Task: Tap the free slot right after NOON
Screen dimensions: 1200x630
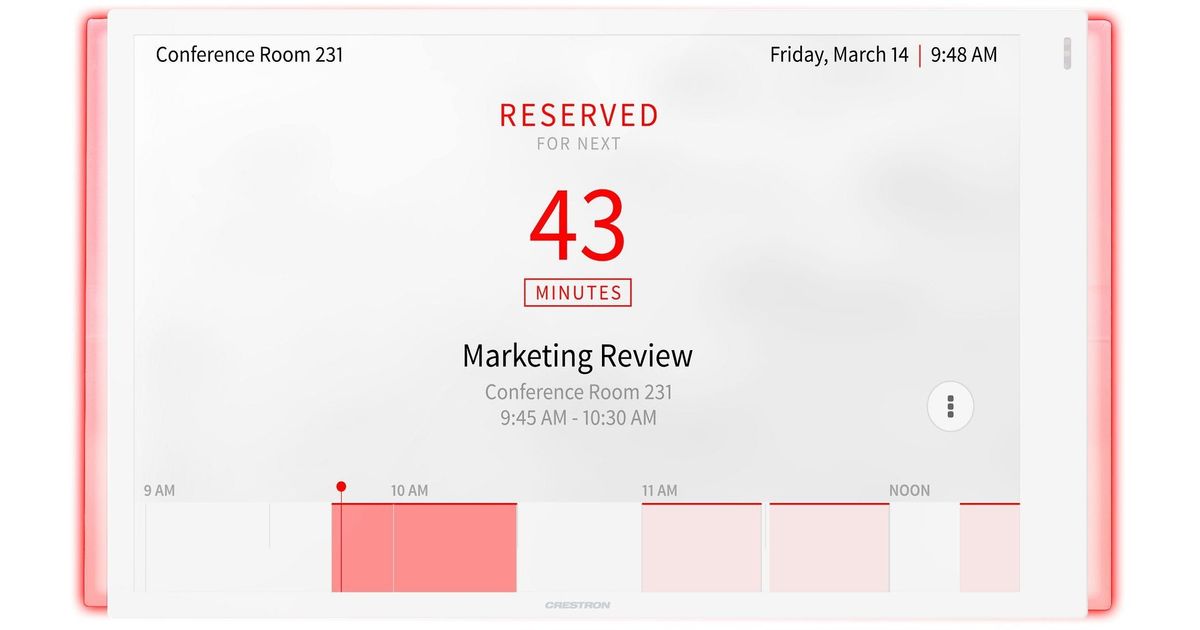Action: pyautogui.click(x=924, y=548)
